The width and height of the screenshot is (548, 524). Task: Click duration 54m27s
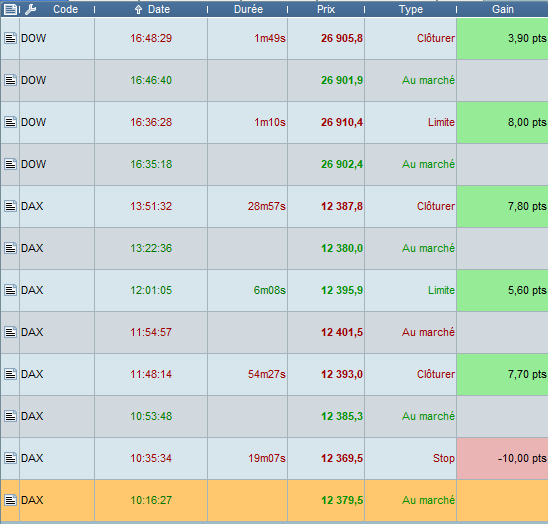267,374
